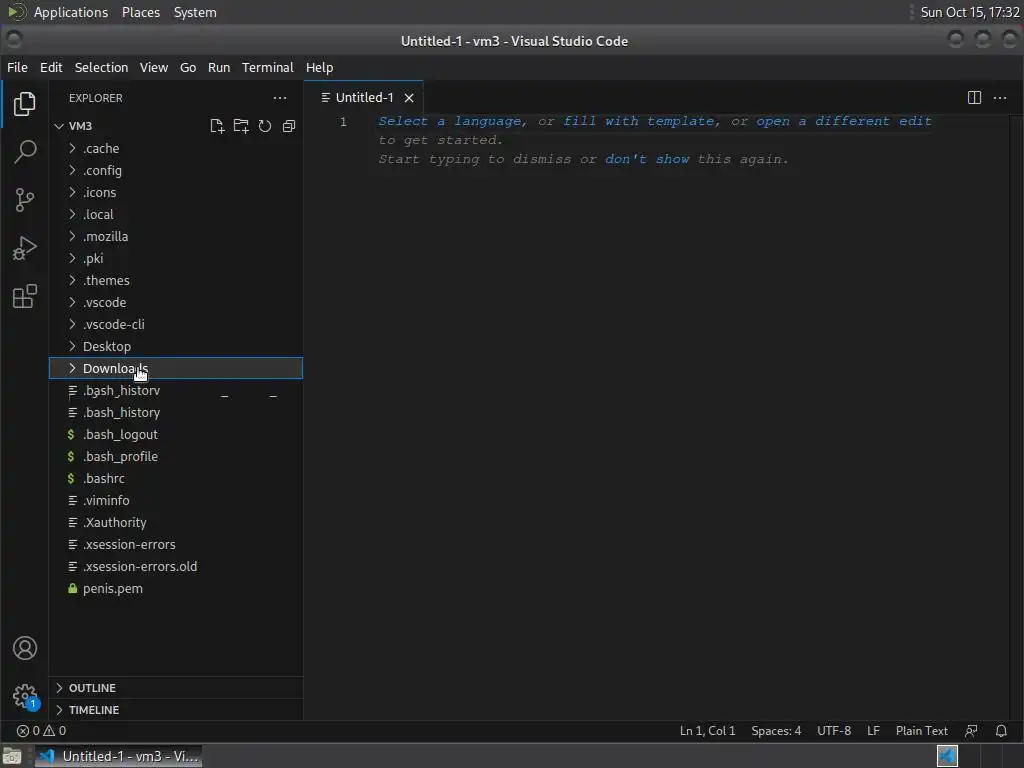This screenshot has width=1024, height=768.
Task: Collapse all folders in Explorer
Action: pos(289,126)
